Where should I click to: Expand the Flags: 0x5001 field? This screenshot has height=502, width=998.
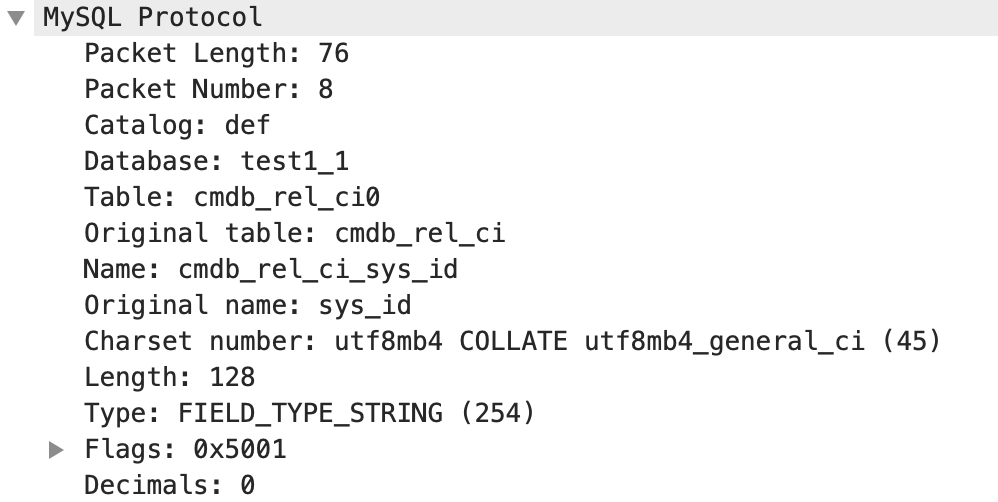(57, 450)
